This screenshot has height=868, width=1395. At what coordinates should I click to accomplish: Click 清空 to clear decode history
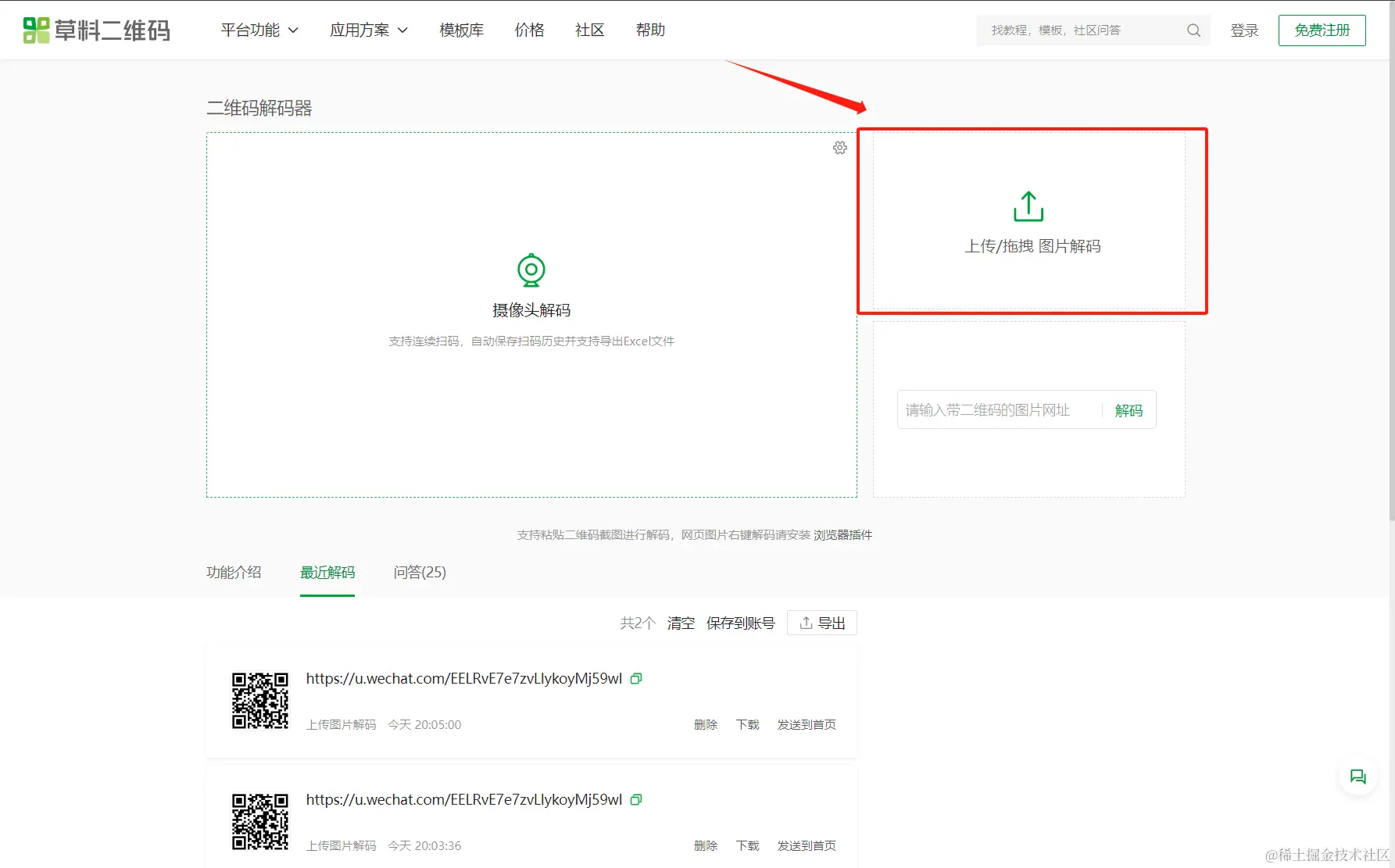681,623
